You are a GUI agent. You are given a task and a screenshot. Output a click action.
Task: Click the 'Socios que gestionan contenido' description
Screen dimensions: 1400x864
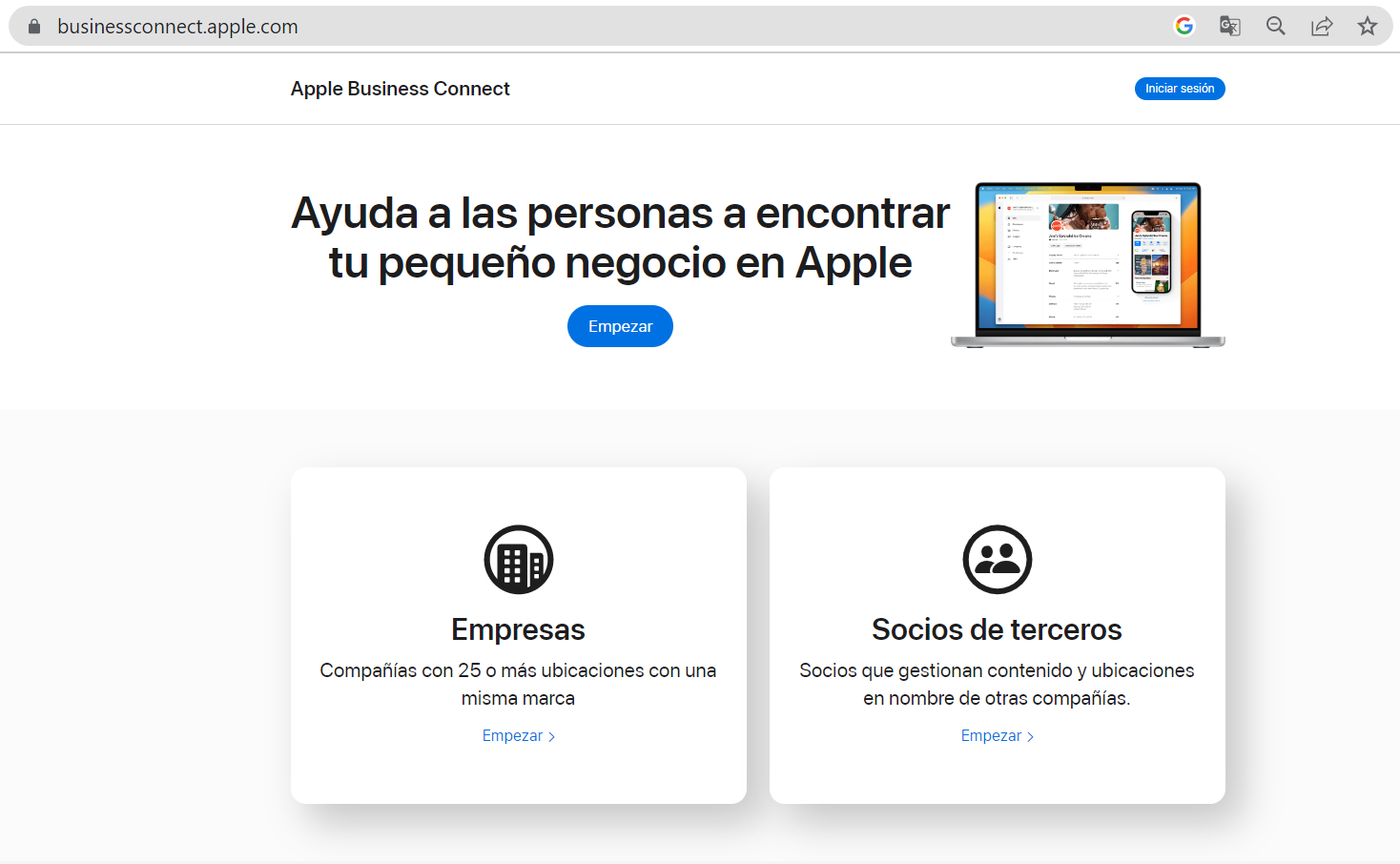[997, 684]
